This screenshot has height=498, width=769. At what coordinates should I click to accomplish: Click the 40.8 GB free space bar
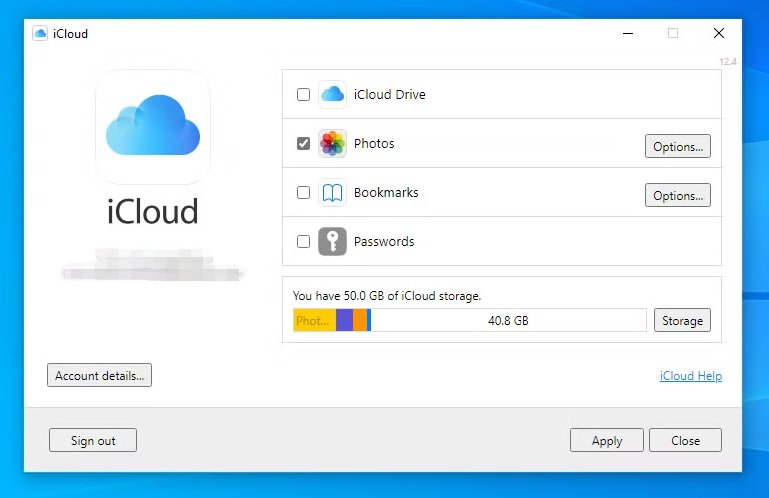coord(509,320)
